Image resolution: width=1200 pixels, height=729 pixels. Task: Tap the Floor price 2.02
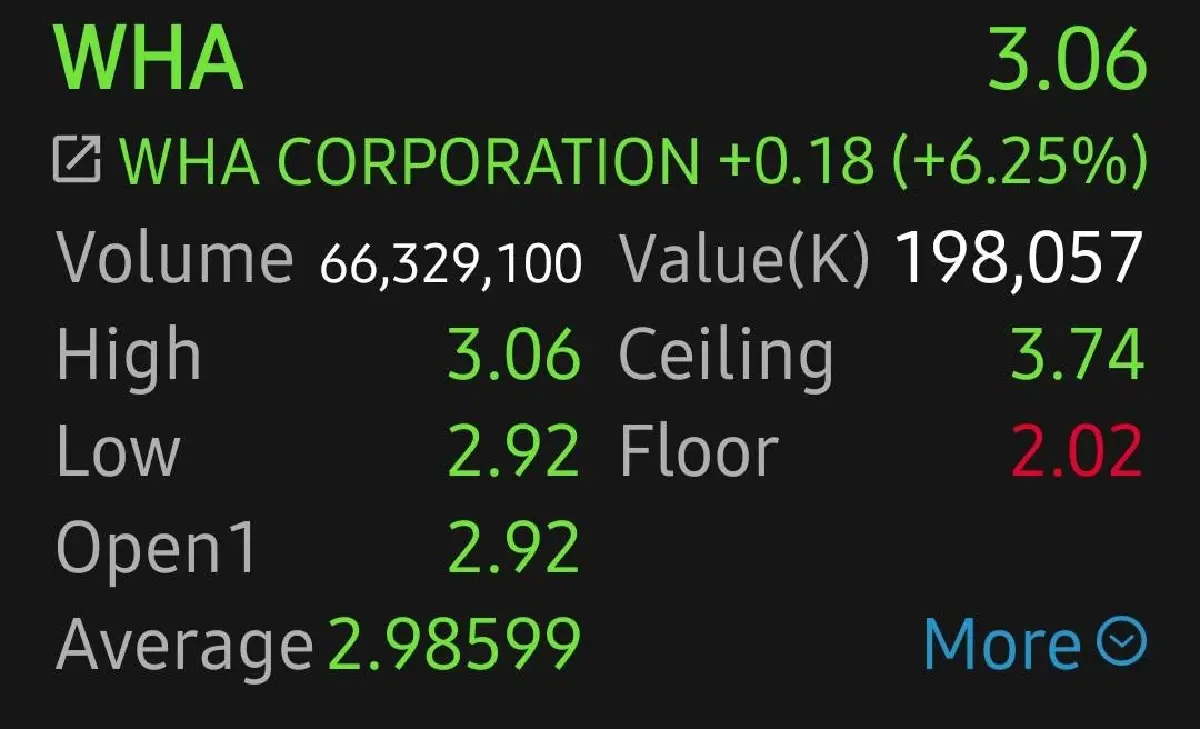tap(1076, 451)
